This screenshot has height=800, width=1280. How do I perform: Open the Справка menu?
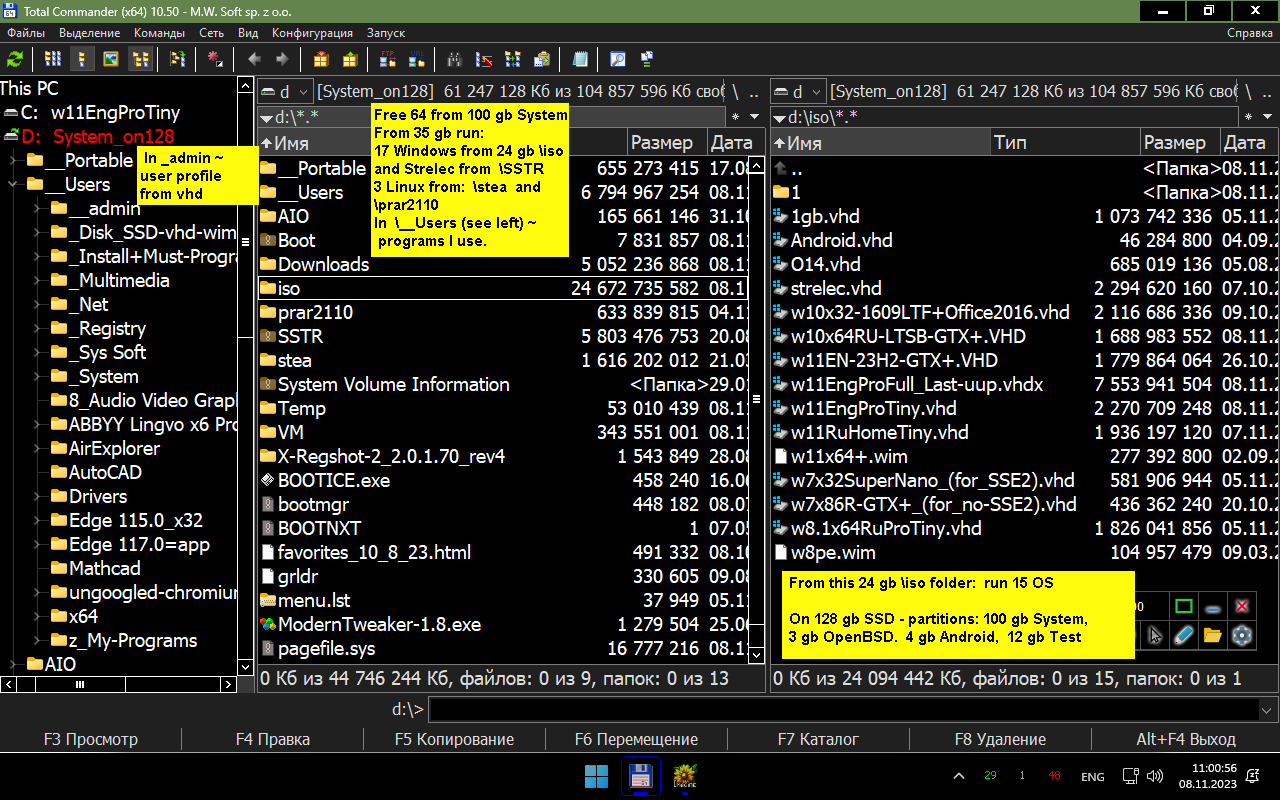[1250, 33]
